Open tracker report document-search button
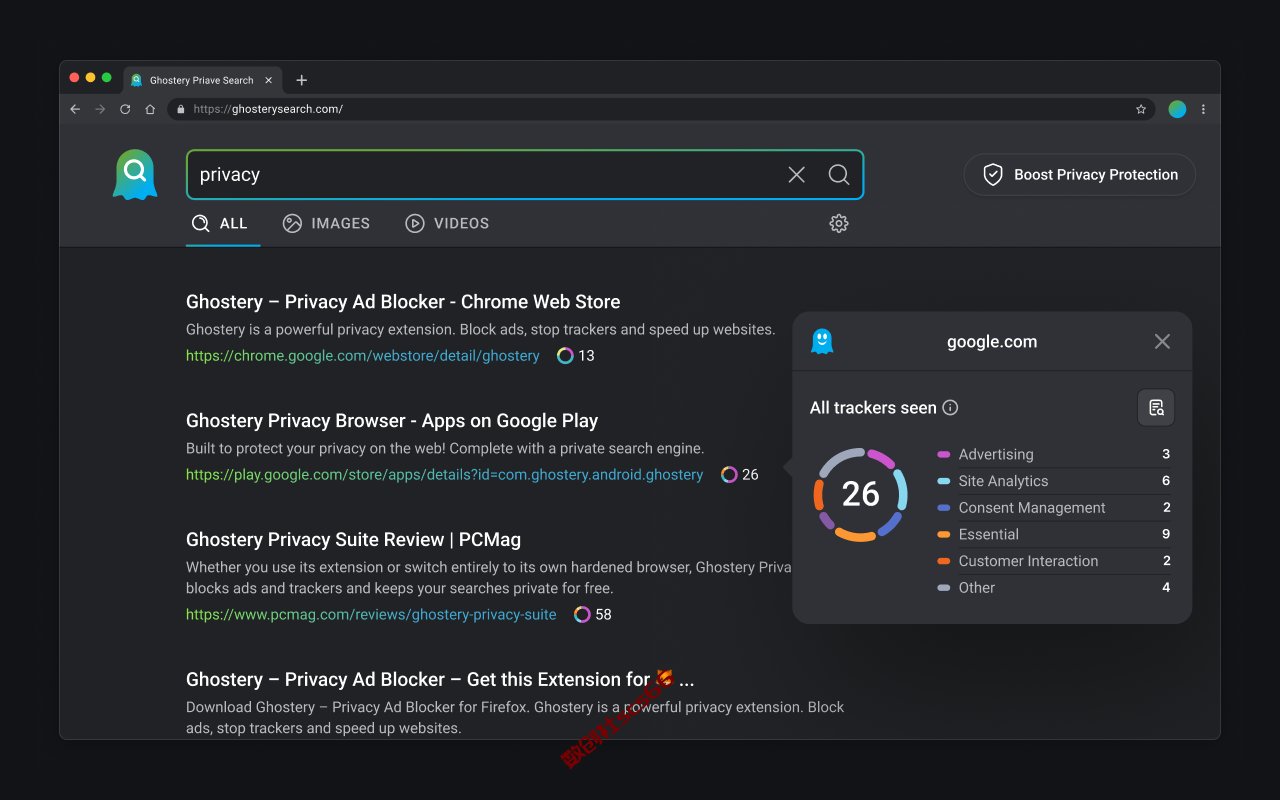1280x800 pixels. (1156, 407)
